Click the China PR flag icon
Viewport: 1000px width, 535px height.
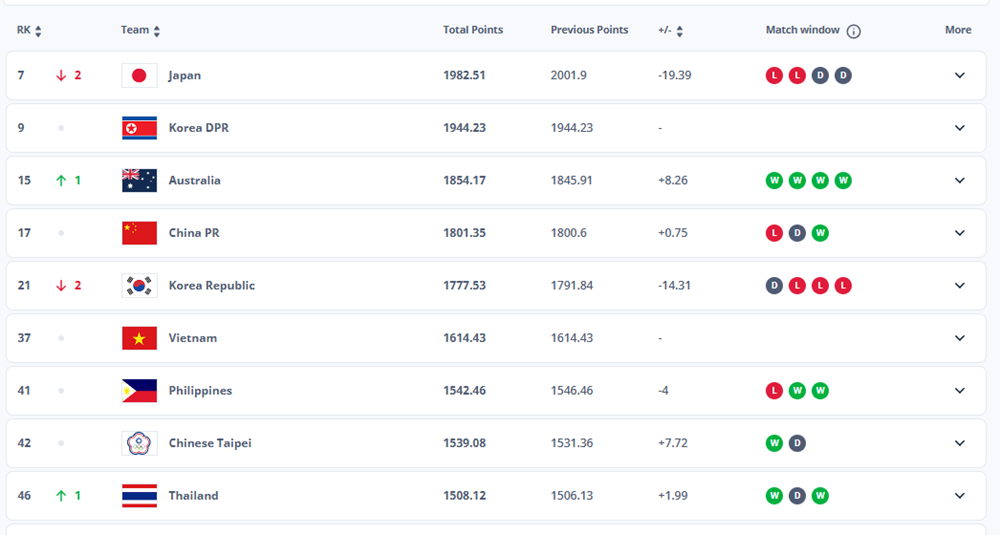[x=139, y=233]
